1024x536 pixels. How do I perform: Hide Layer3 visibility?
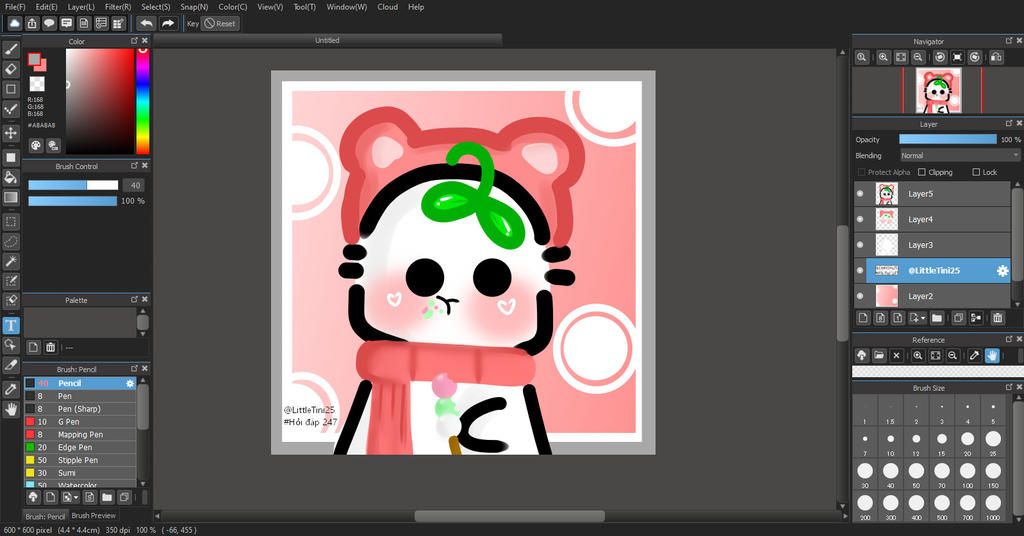tap(860, 245)
